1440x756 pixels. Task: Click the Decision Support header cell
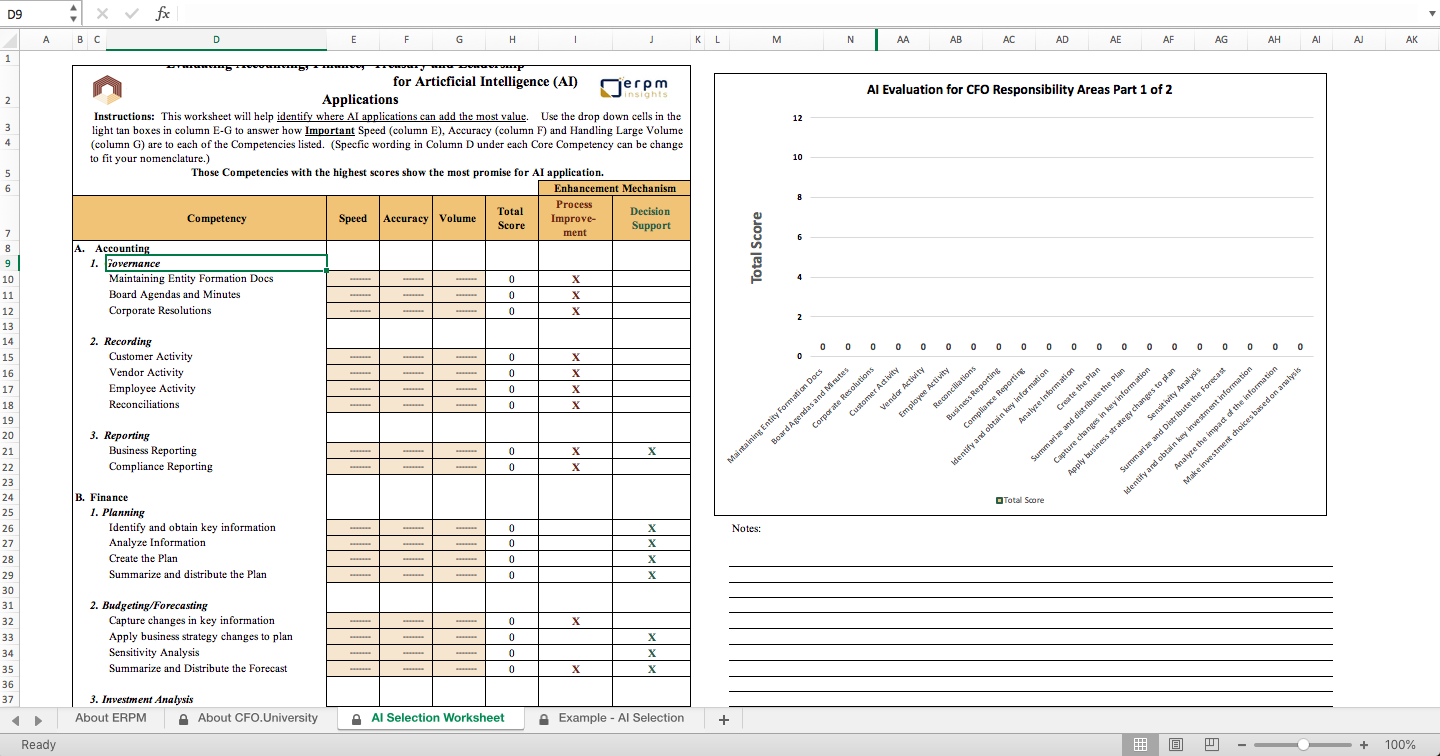coord(651,218)
